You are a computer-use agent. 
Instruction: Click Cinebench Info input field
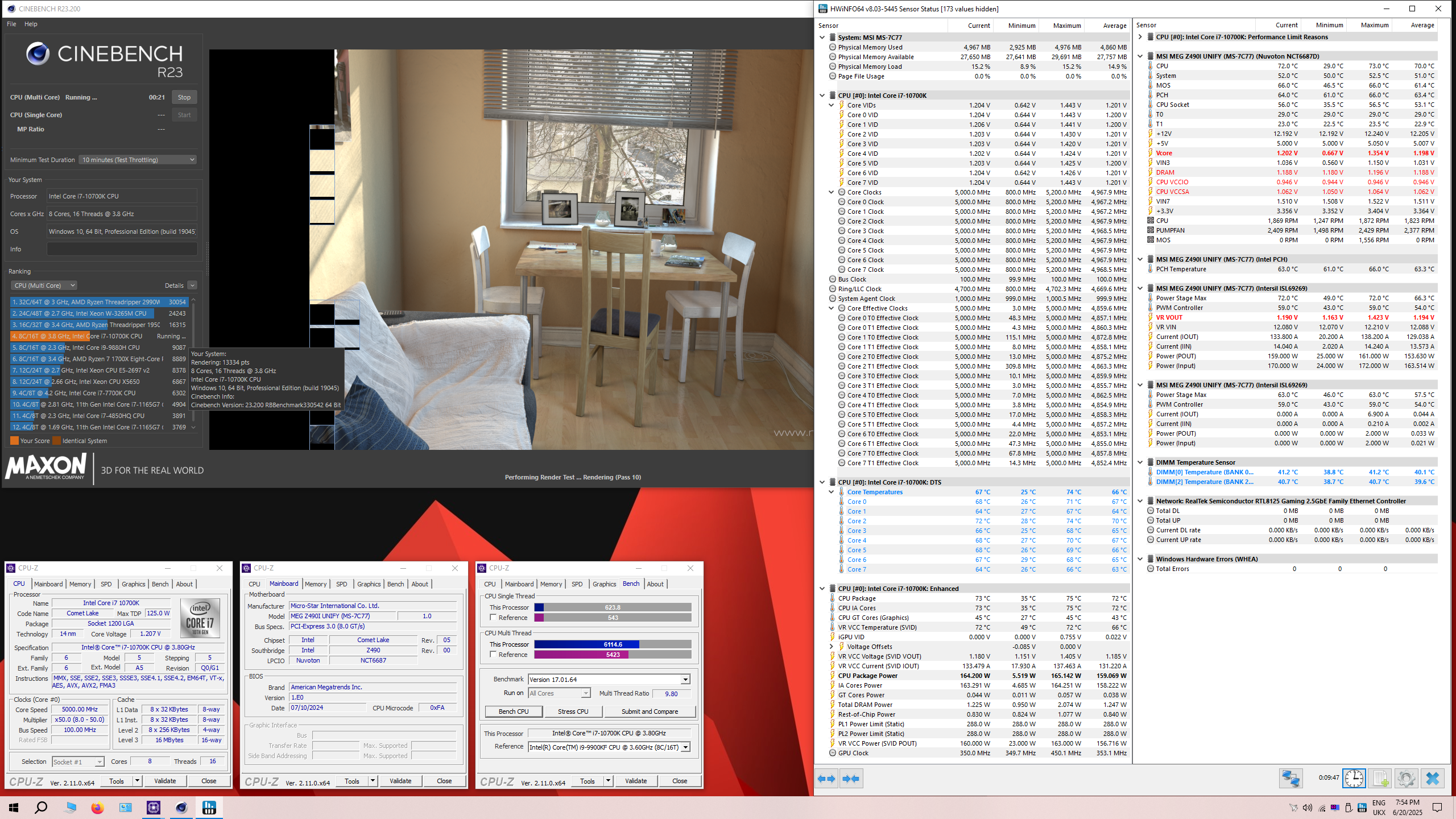tap(122, 249)
